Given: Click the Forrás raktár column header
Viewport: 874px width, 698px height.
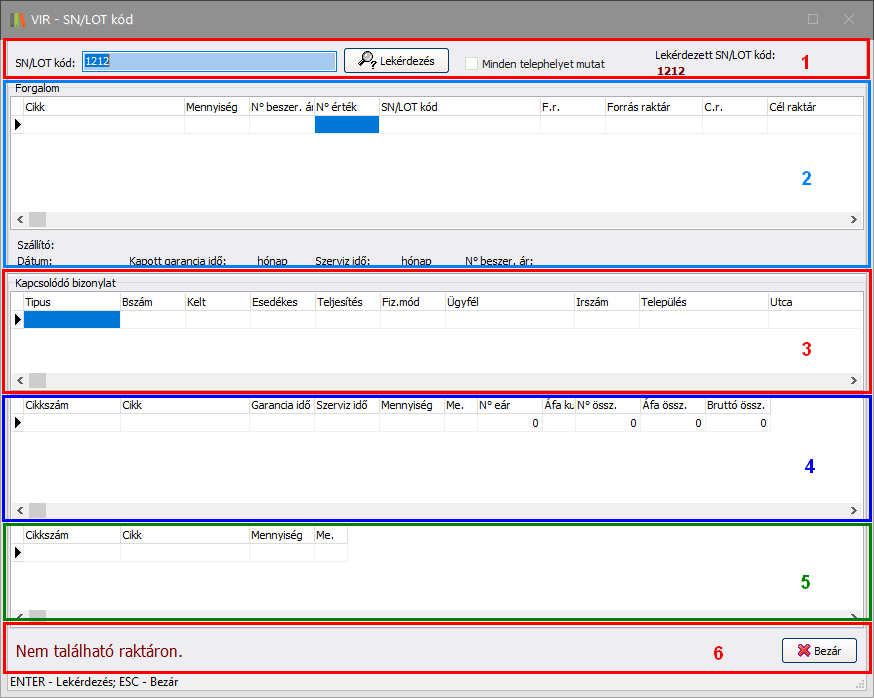Looking at the screenshot, I should coord(652,106).
